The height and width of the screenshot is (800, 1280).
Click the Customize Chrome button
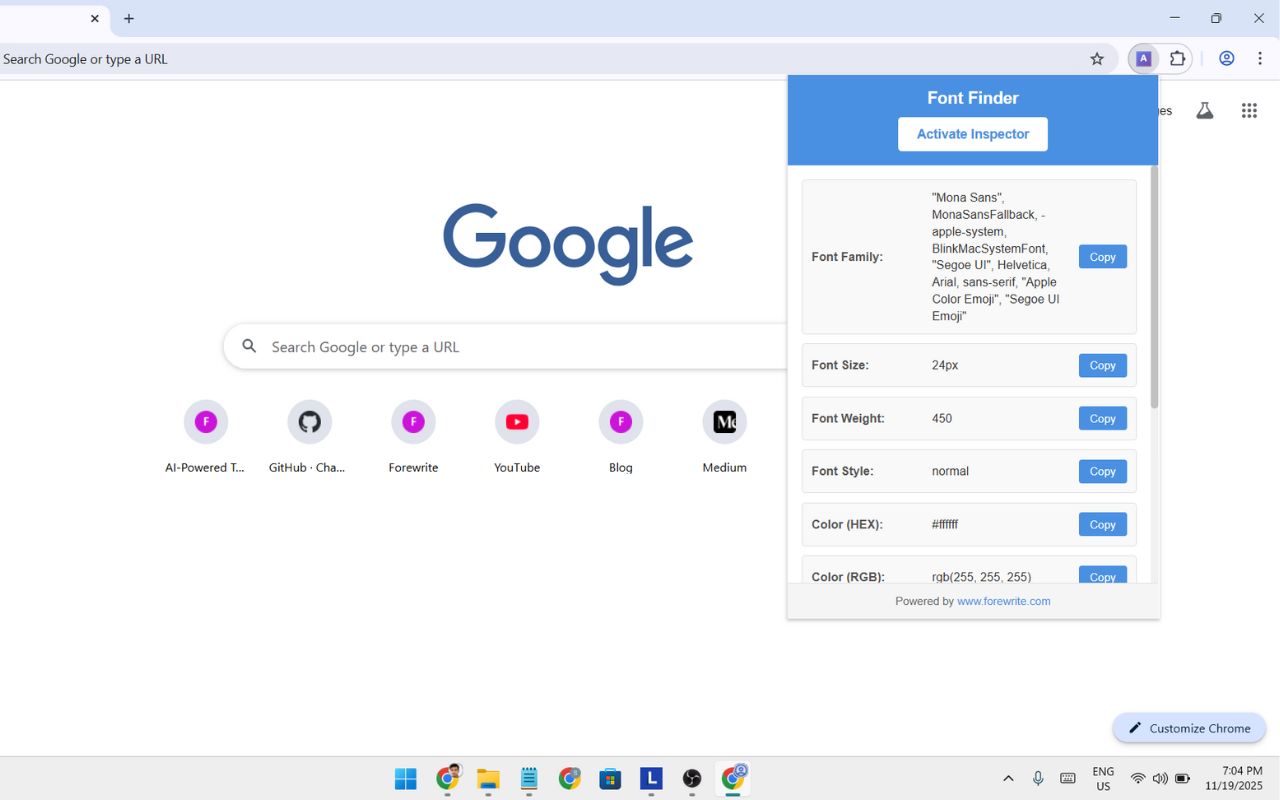click(x=1189, y=728)
